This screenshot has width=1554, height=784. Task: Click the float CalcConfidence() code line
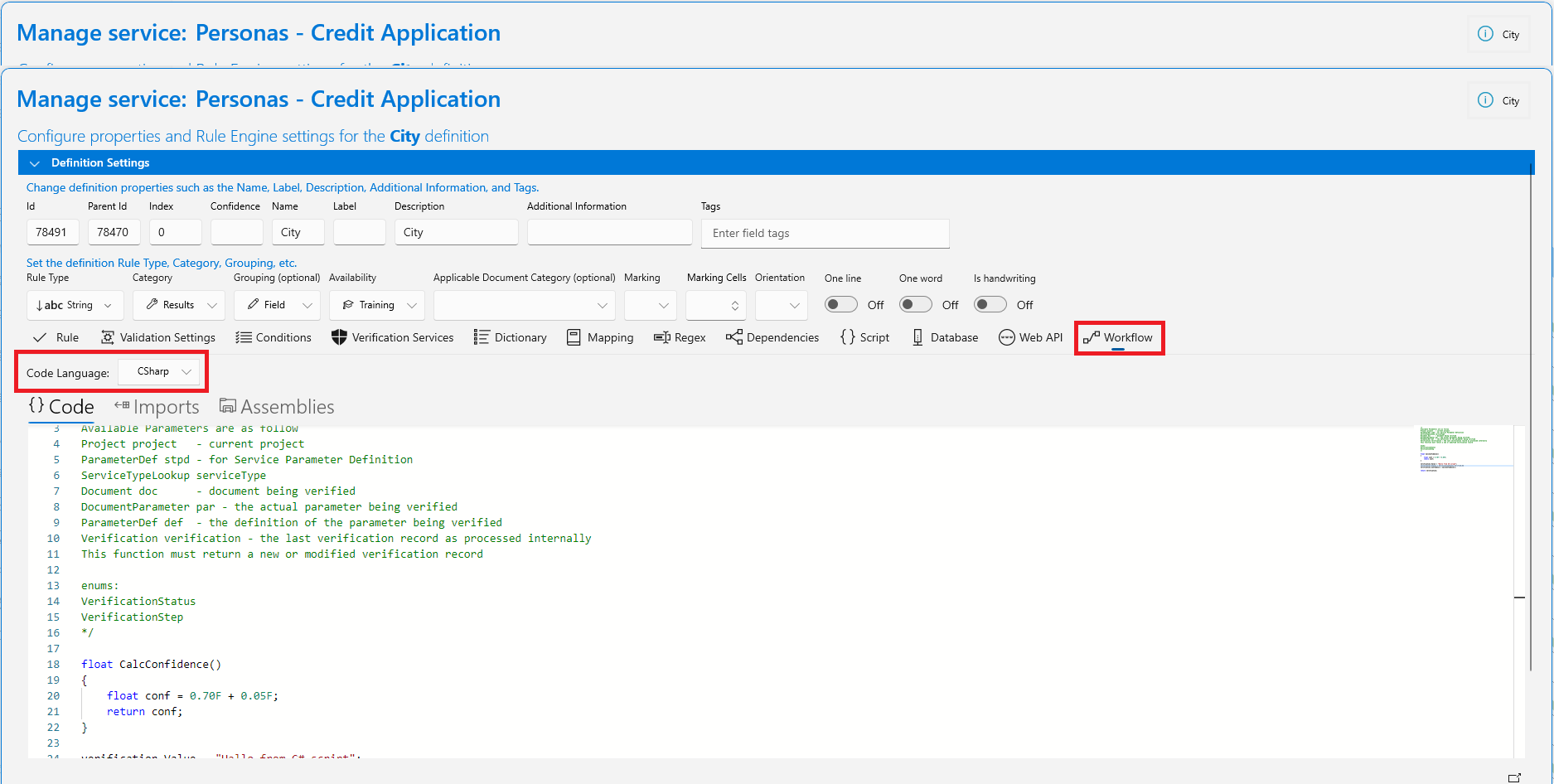tap(151, 665)
